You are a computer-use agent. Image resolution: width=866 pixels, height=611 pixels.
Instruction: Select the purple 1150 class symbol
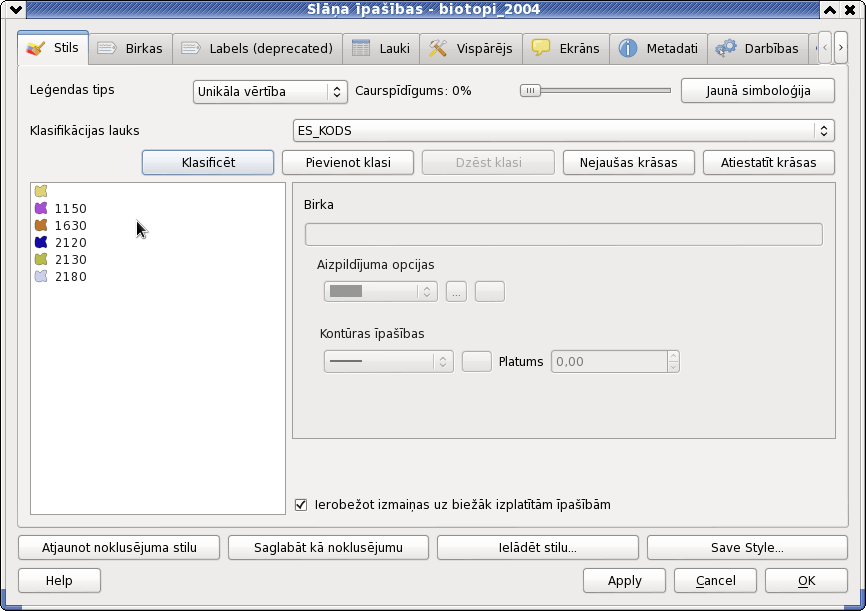click(41, 208)
